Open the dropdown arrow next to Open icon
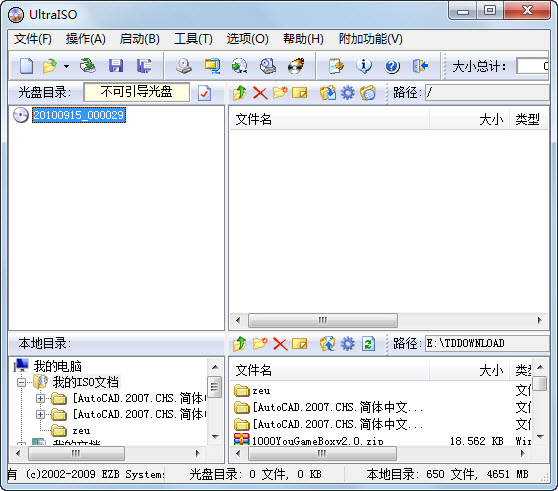The image size is (558, 491). (x=66, y=67)
